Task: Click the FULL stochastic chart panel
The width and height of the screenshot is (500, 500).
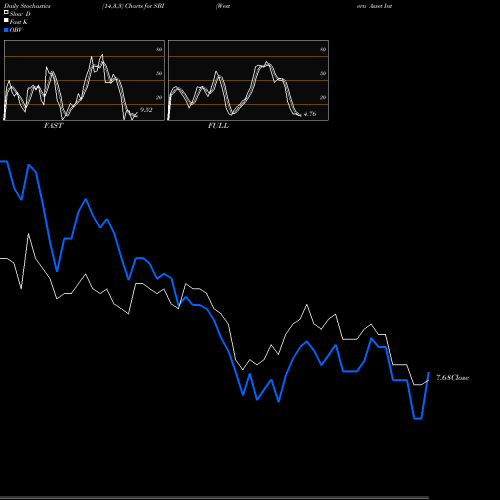Action: pos(248,80)
